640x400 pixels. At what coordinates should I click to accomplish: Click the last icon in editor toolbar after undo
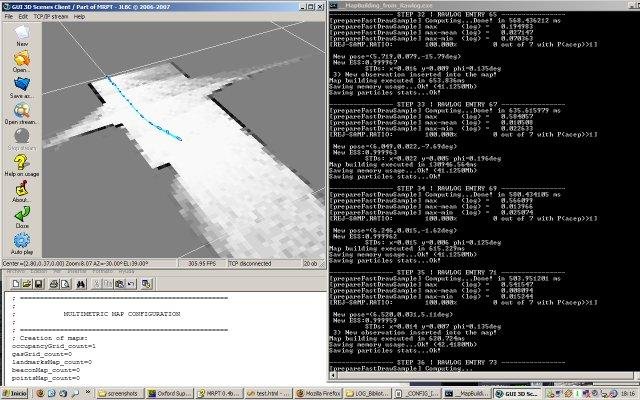pos(147,284)
